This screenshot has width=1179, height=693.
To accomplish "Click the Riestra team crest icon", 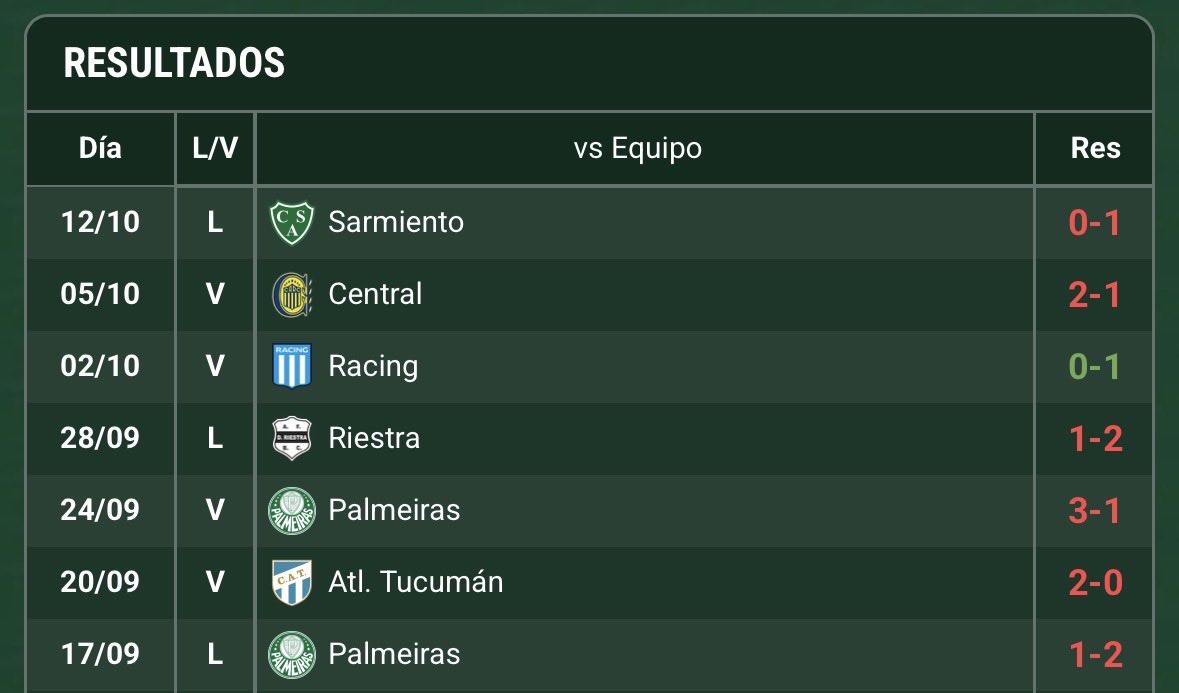I will click(x=292, y=438).
